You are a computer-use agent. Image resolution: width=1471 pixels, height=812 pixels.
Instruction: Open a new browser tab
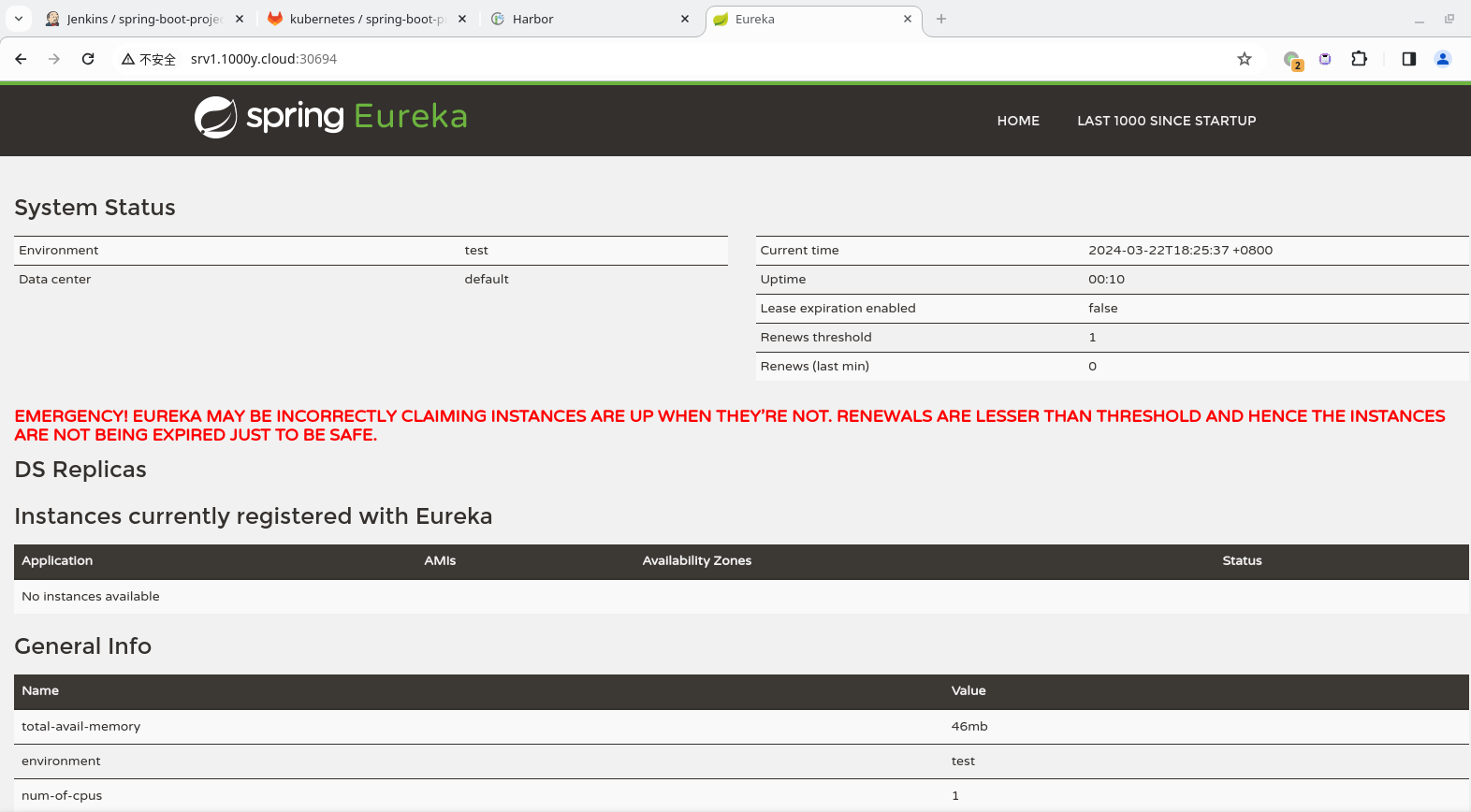pos(941,19)
